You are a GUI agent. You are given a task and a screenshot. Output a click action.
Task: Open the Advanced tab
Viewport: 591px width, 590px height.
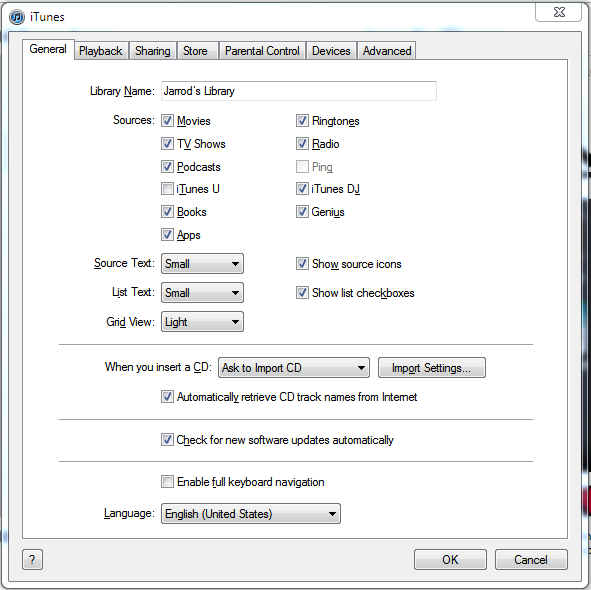(x=387, y=51)
